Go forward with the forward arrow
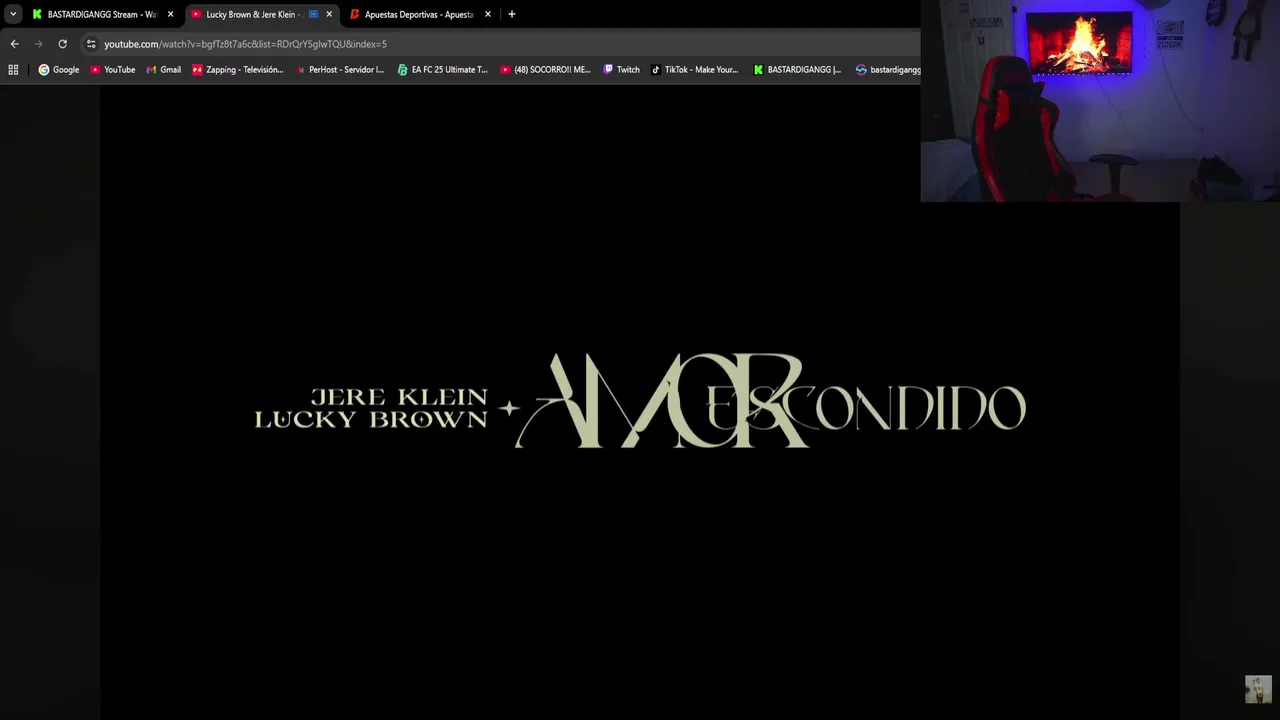 (38, 44)
